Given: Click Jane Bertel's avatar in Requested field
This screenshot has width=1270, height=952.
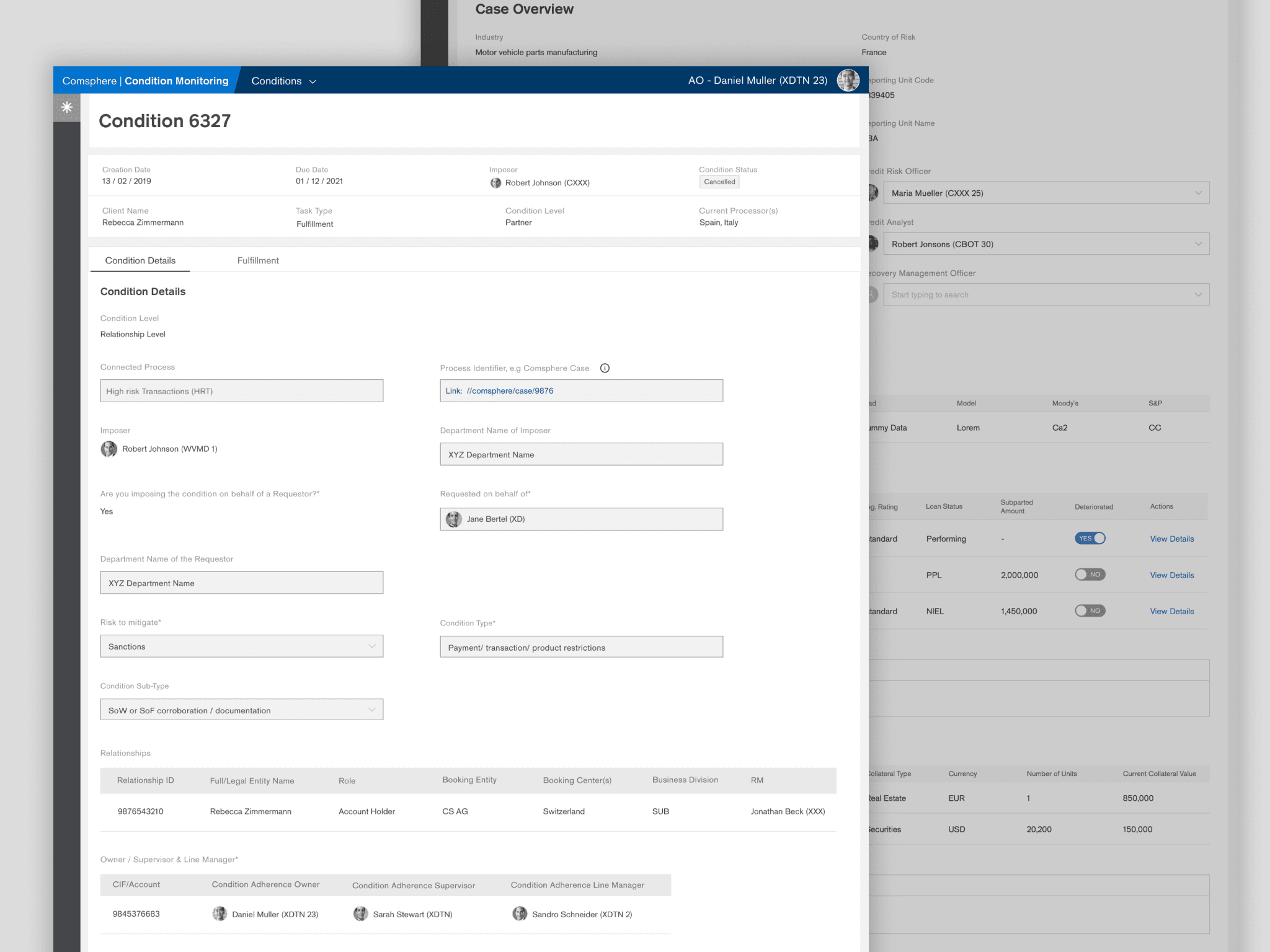Looking at the screenshot, I should point(454,519).
